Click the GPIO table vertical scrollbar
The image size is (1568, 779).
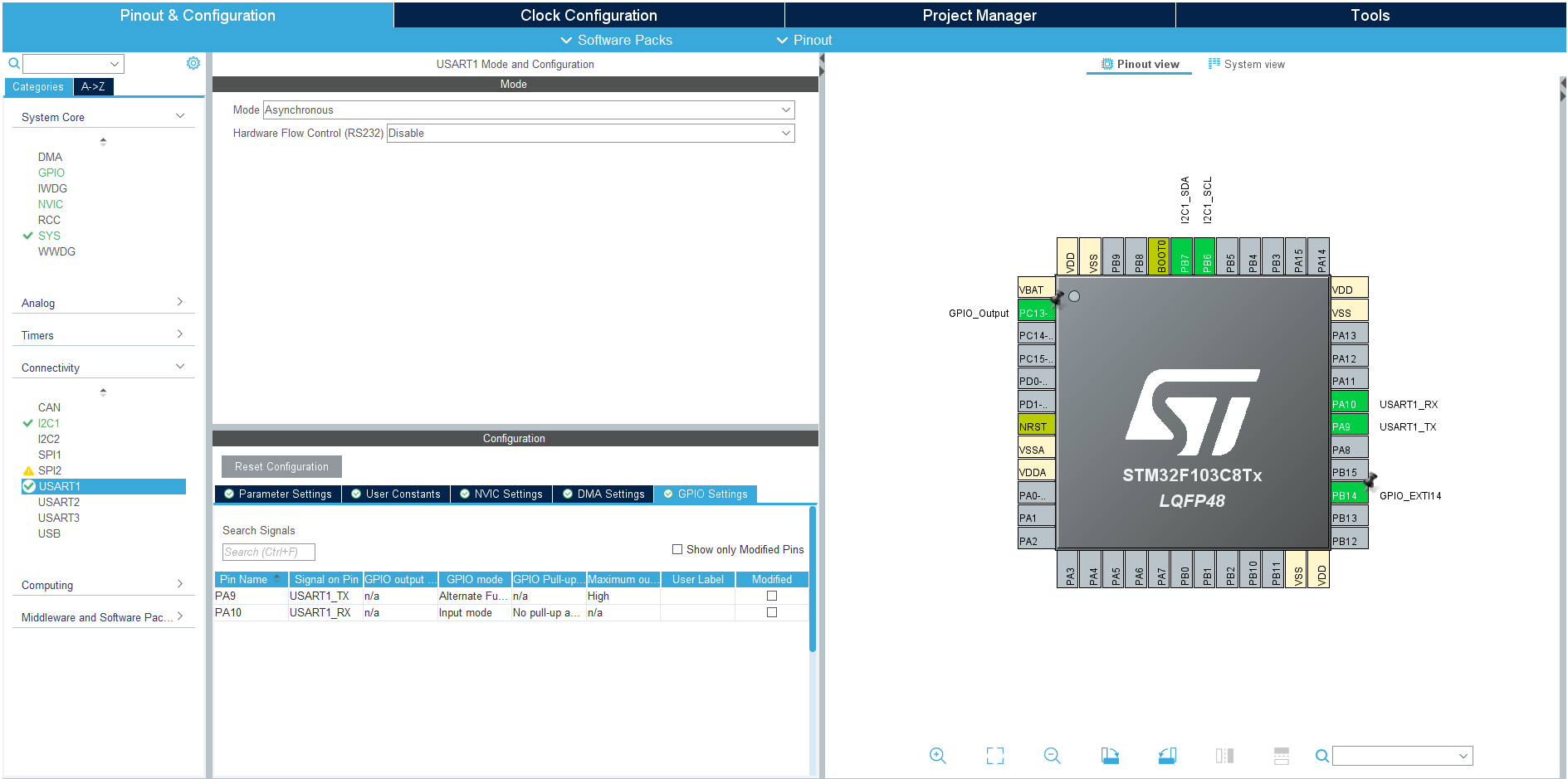[812, 578]
